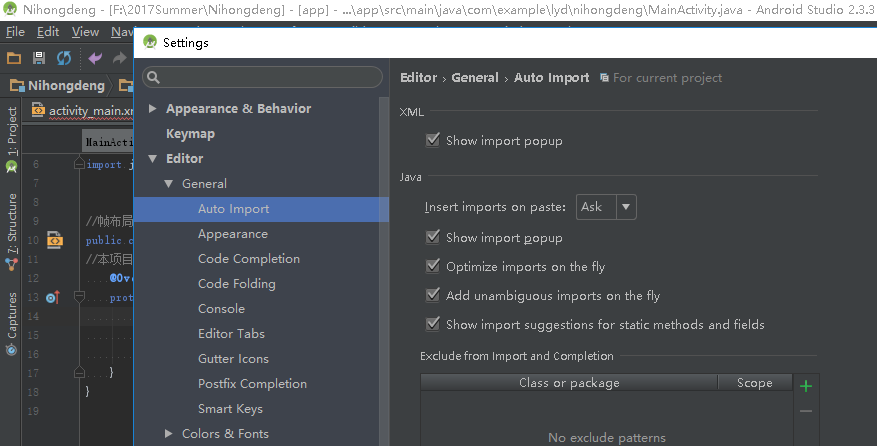The image size is (877, 446).
Task: Click the related XML file gutter icon at line 10
Action: click(54, 240)
